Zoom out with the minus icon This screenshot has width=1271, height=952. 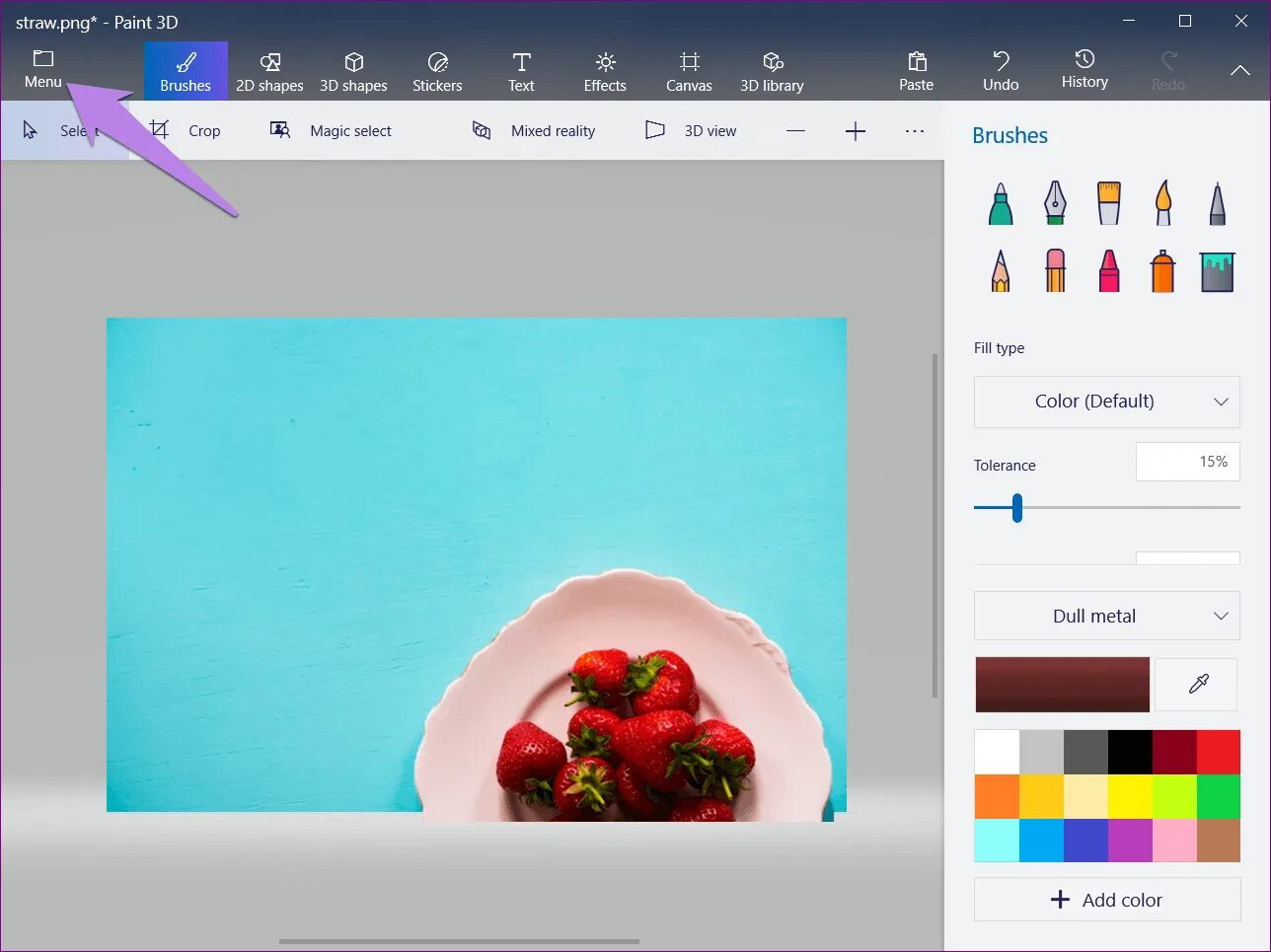795,131
